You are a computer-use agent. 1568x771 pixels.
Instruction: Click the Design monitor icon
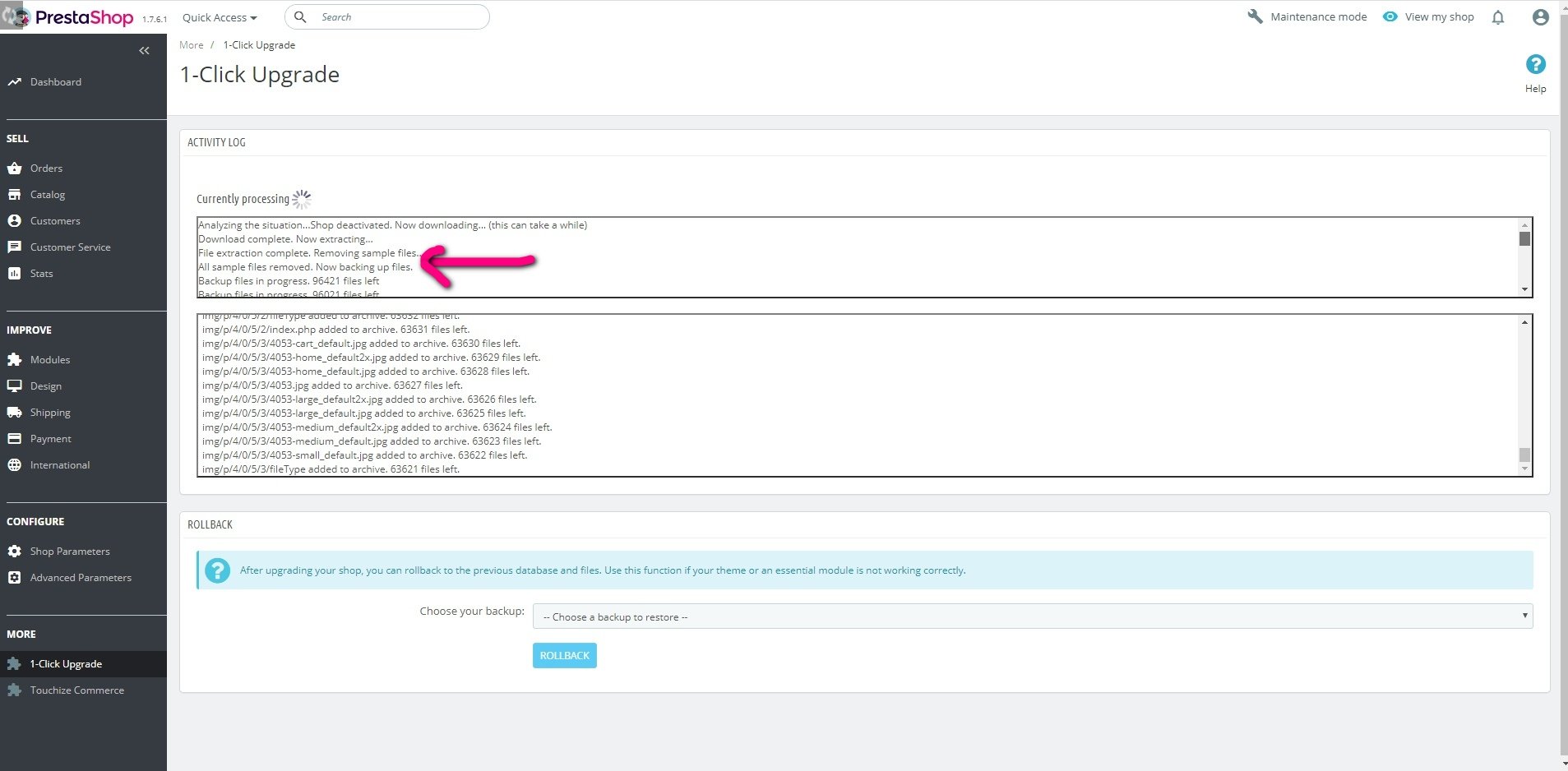point(14,386)
